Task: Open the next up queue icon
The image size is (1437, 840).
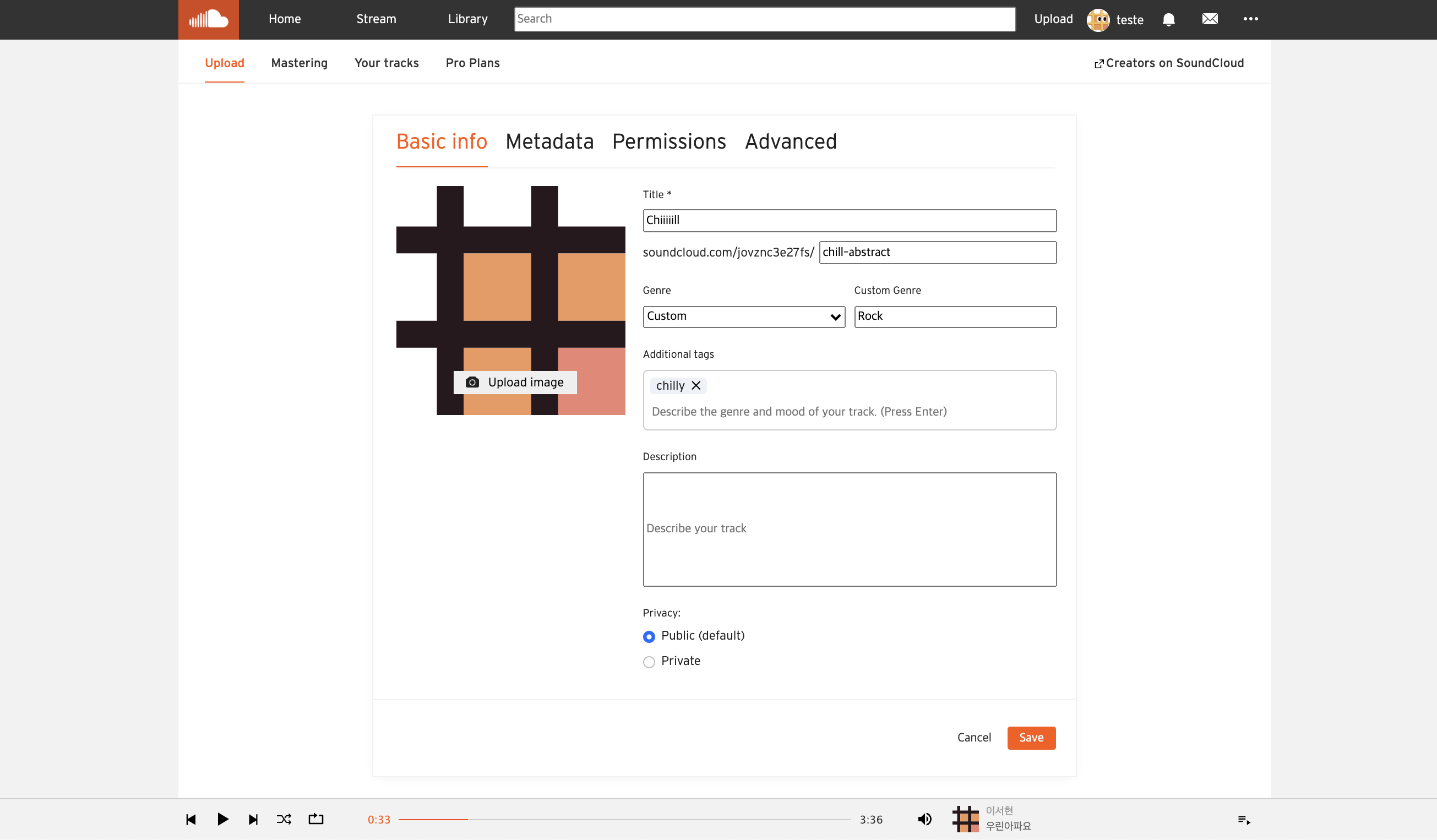Action: click(1244, 820)
